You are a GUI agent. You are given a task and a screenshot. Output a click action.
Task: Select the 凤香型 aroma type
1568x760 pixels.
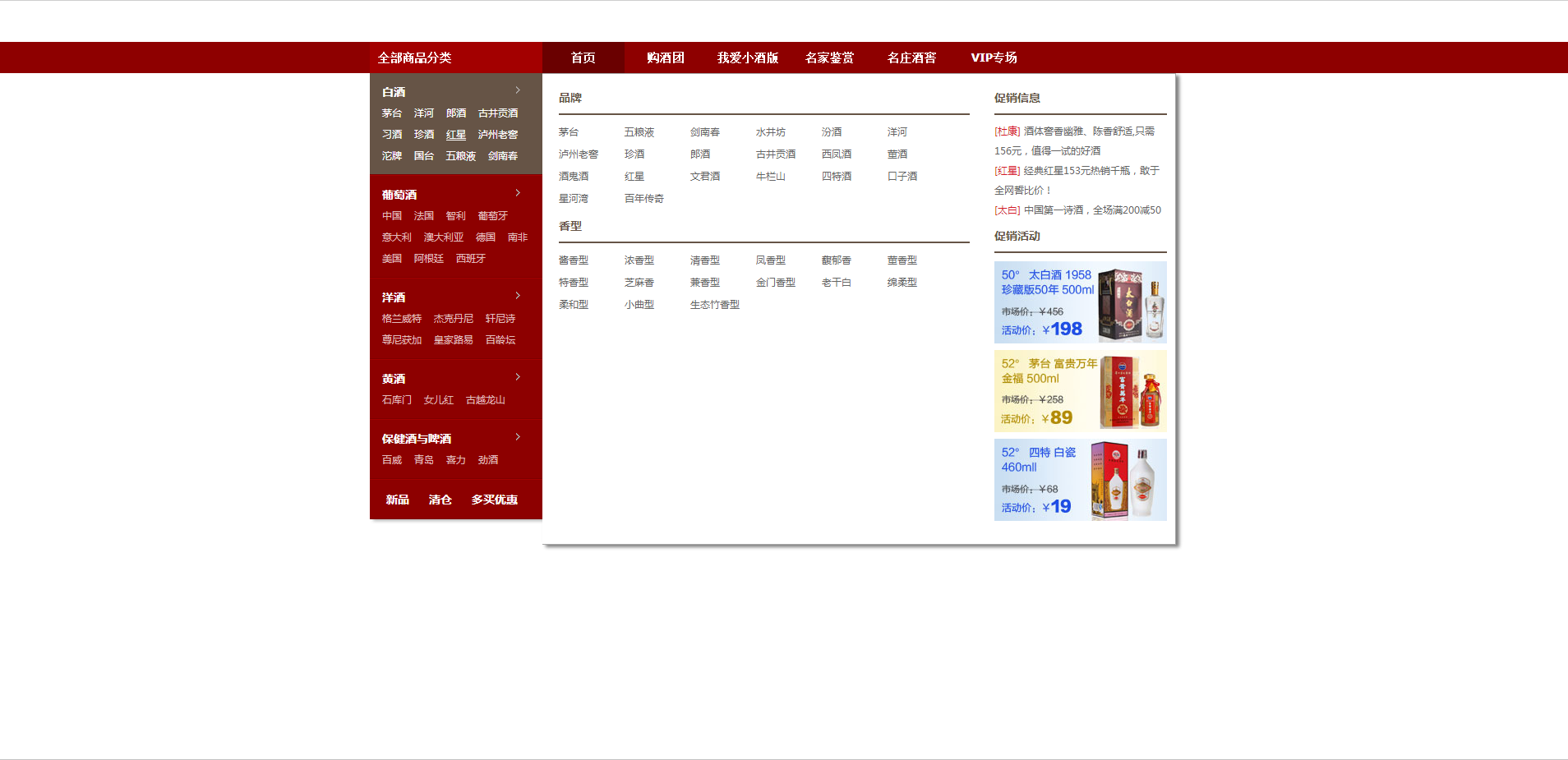pyautogui.click(x=771, y=260)
